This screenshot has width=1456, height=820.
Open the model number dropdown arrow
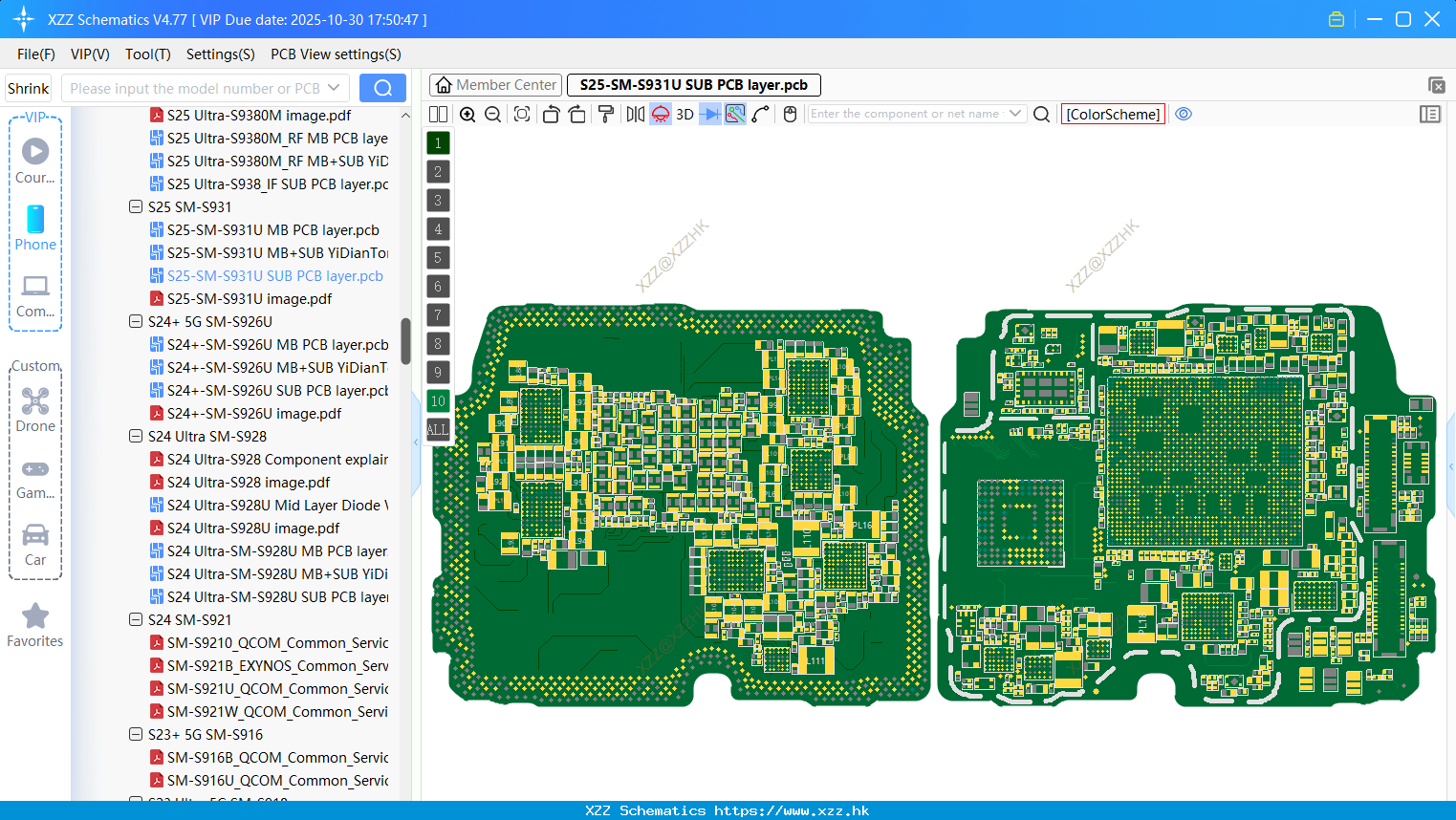pyautogui.click(x=334, y=88)
